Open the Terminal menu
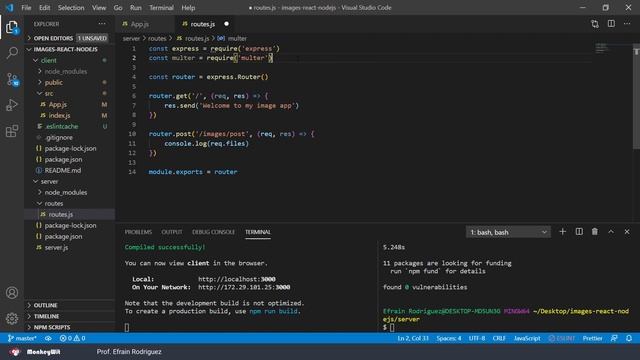Viewport: 640px width, 360px height. [161, 8]
